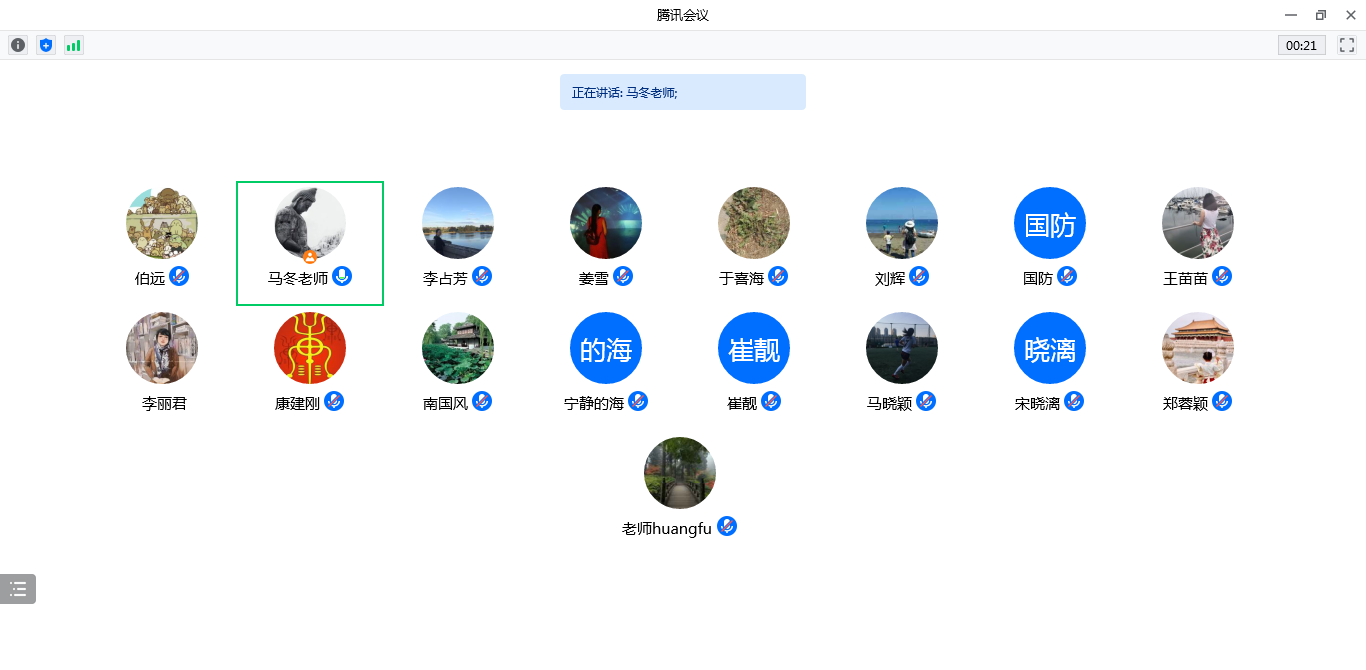Click 康建刚's red avatar

(x=310, y=348)
